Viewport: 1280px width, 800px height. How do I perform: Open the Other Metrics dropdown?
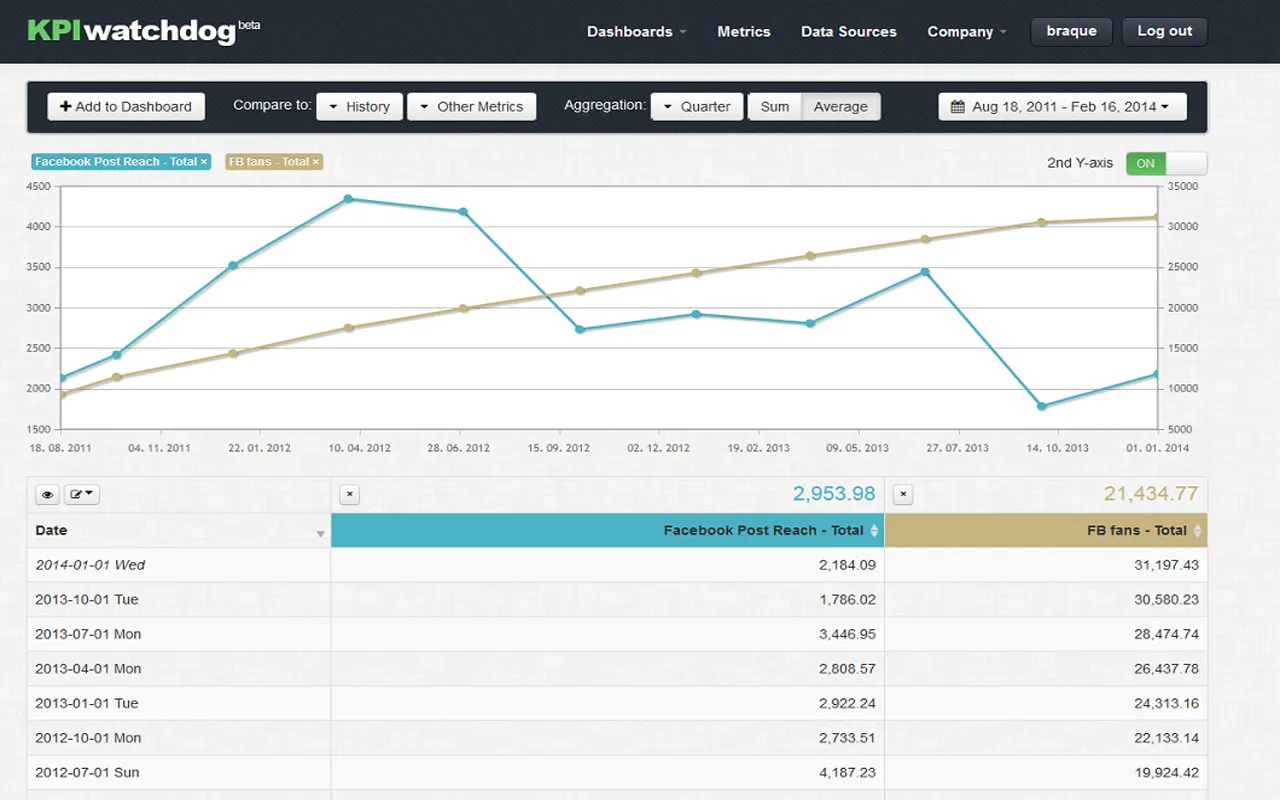click(x=471, y=106)
